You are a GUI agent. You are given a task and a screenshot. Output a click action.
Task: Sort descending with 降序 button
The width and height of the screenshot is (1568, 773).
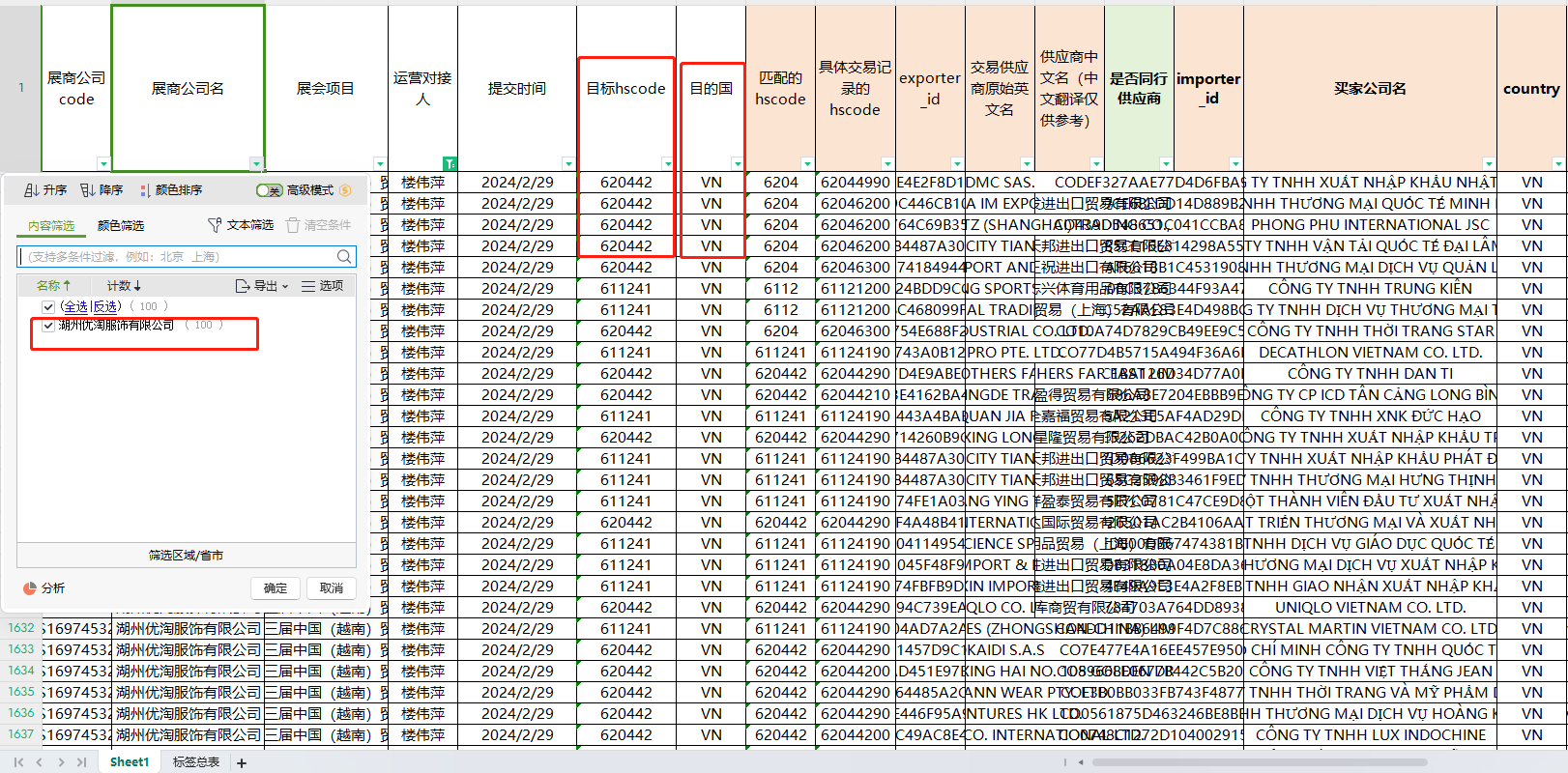pos(102,190)
